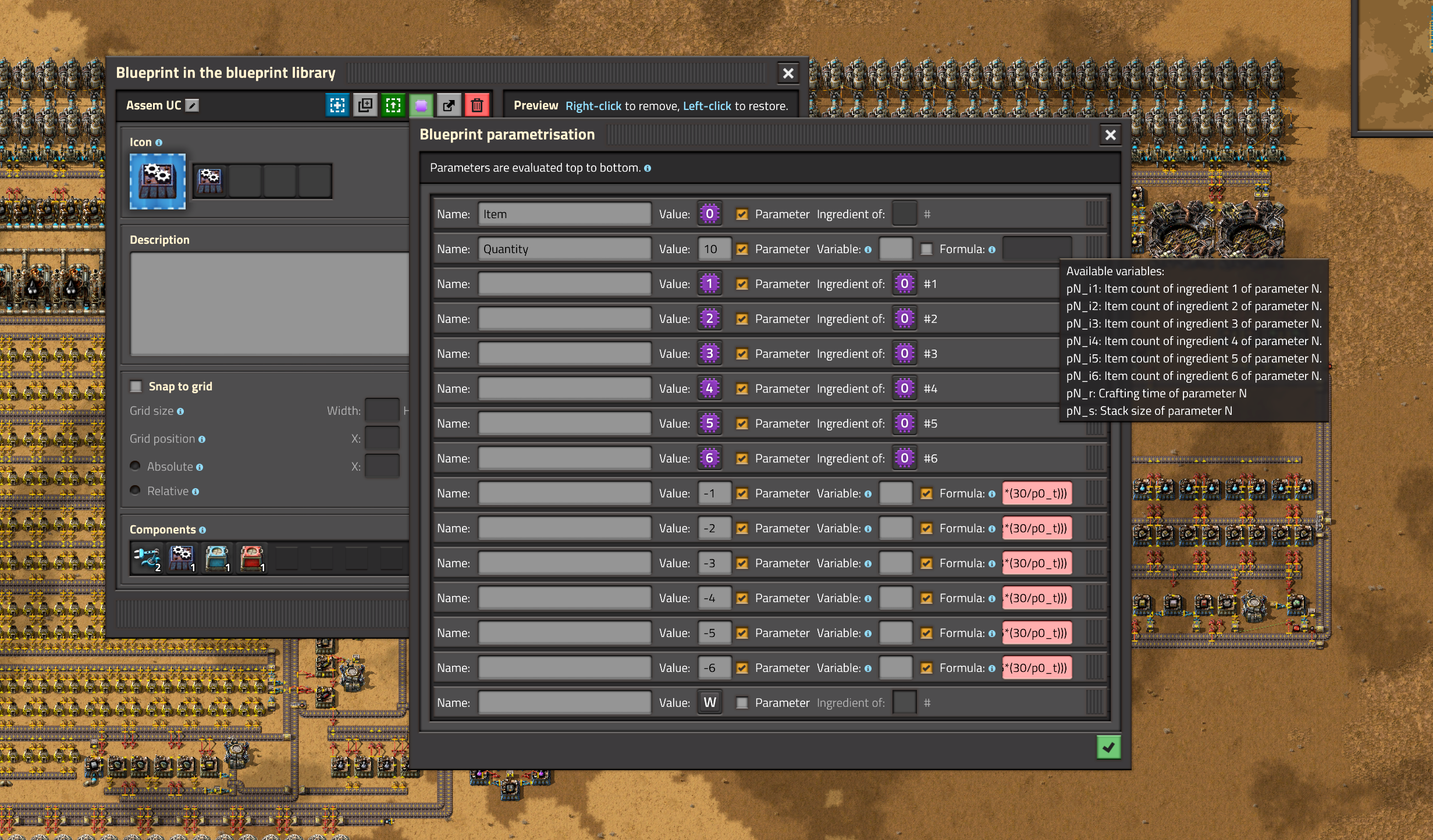Select the Absolute radio button
Viewport: 1433px width, 840px height.
(x=135, y=466)
